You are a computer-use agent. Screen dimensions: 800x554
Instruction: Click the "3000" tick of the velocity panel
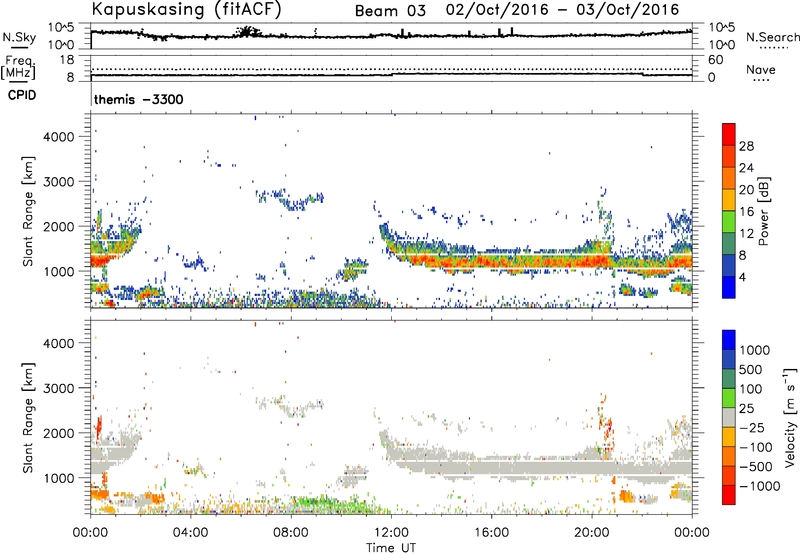(x=59, y=388)
